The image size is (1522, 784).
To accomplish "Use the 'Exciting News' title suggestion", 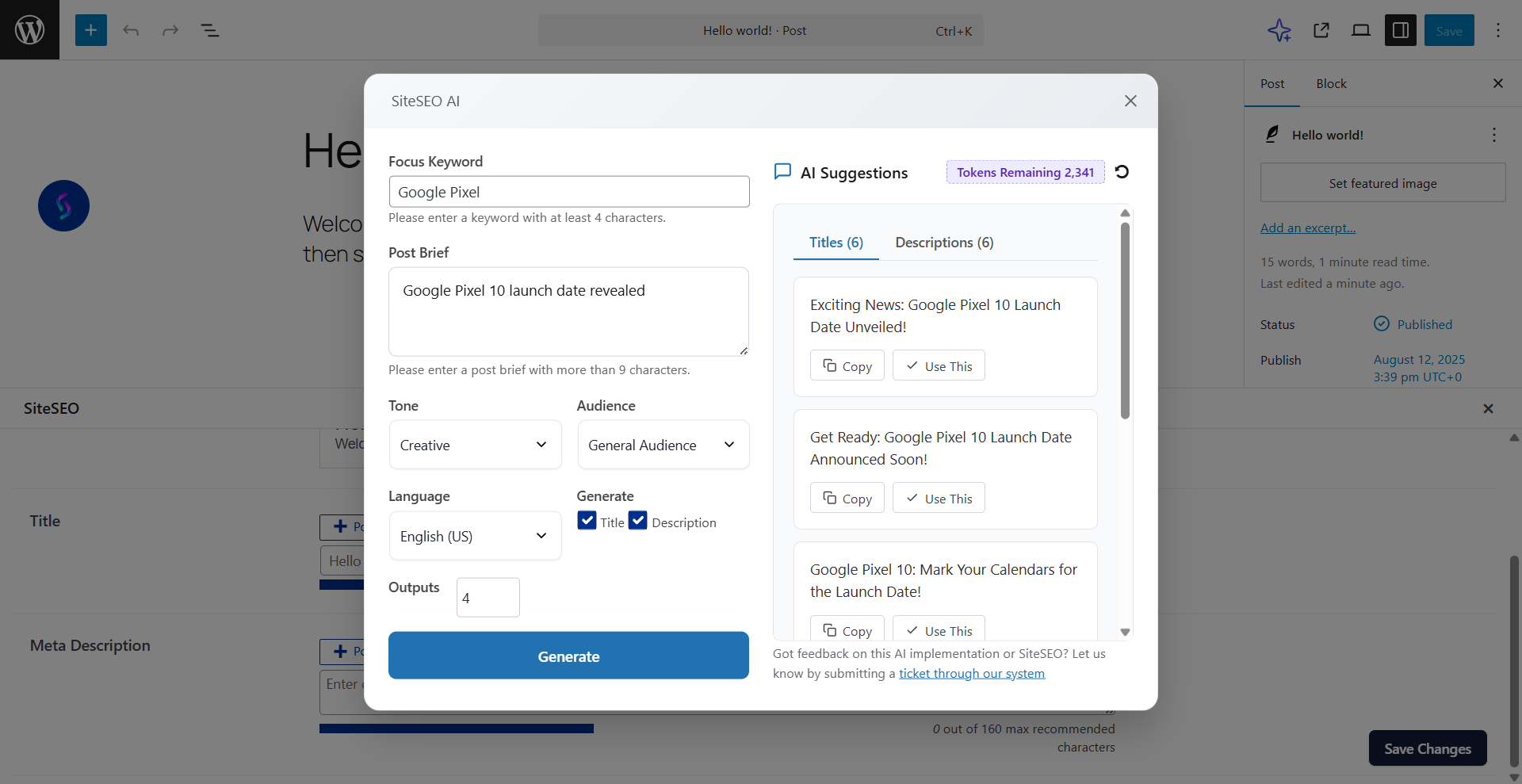I will click(x=939, y=365).
